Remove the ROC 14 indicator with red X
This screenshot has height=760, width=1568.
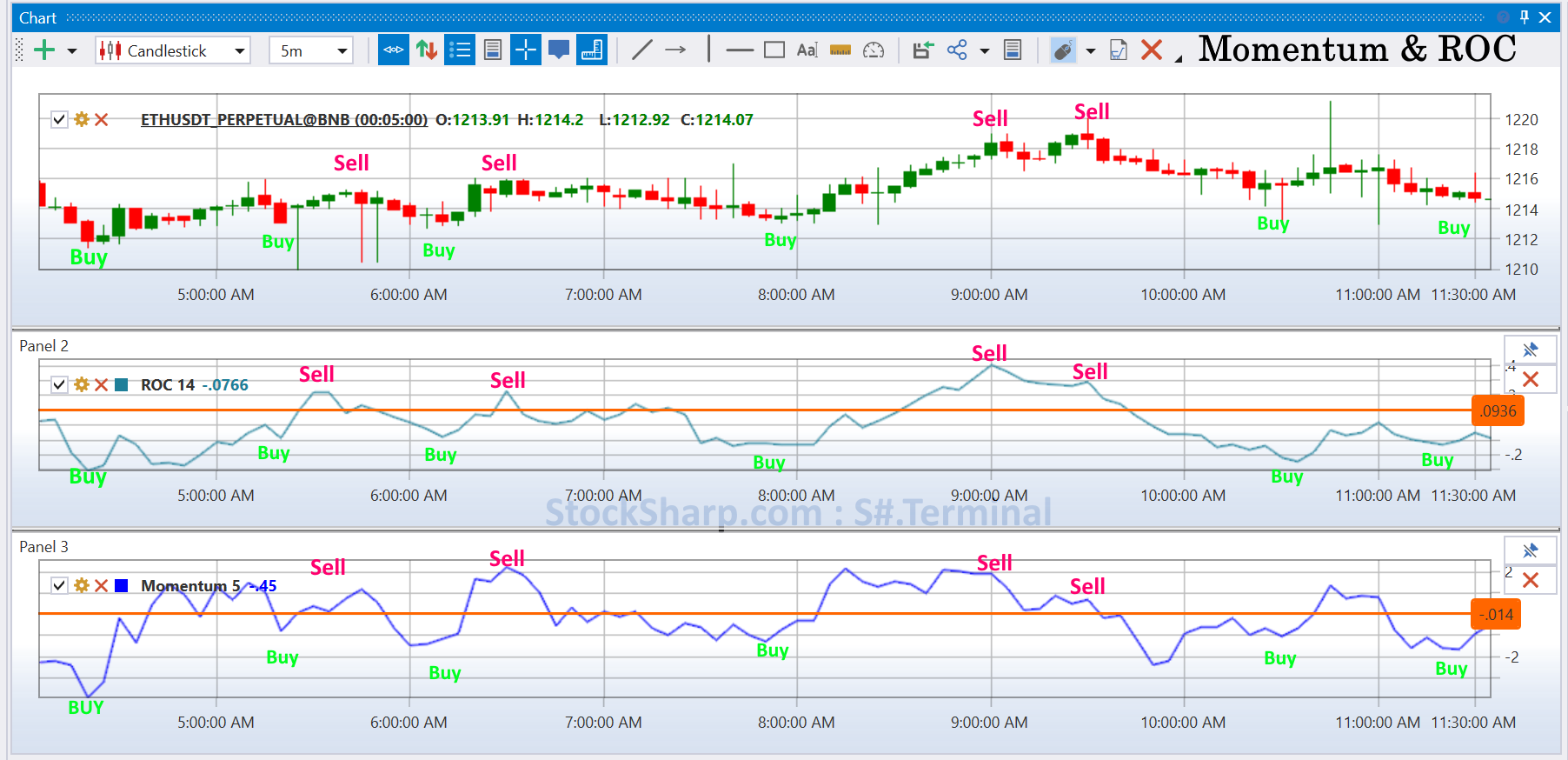102,384
